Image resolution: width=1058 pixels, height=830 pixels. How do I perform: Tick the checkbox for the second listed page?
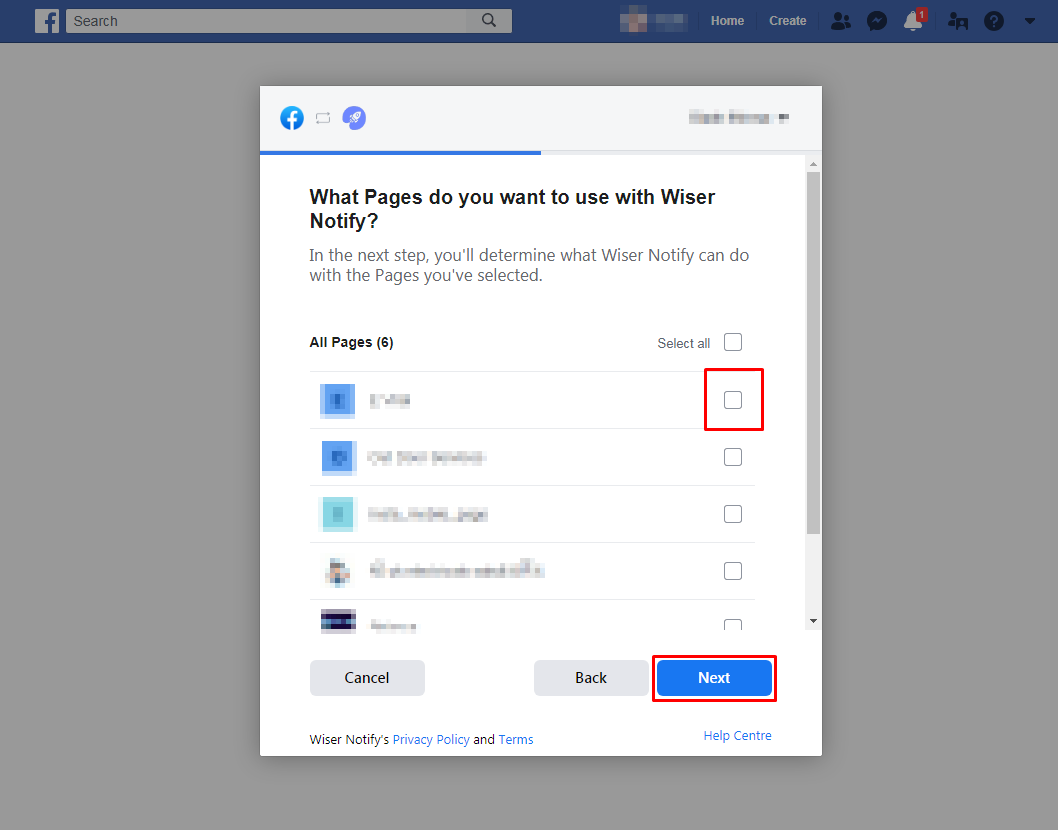pyautogui.click(x=733, y=457)
